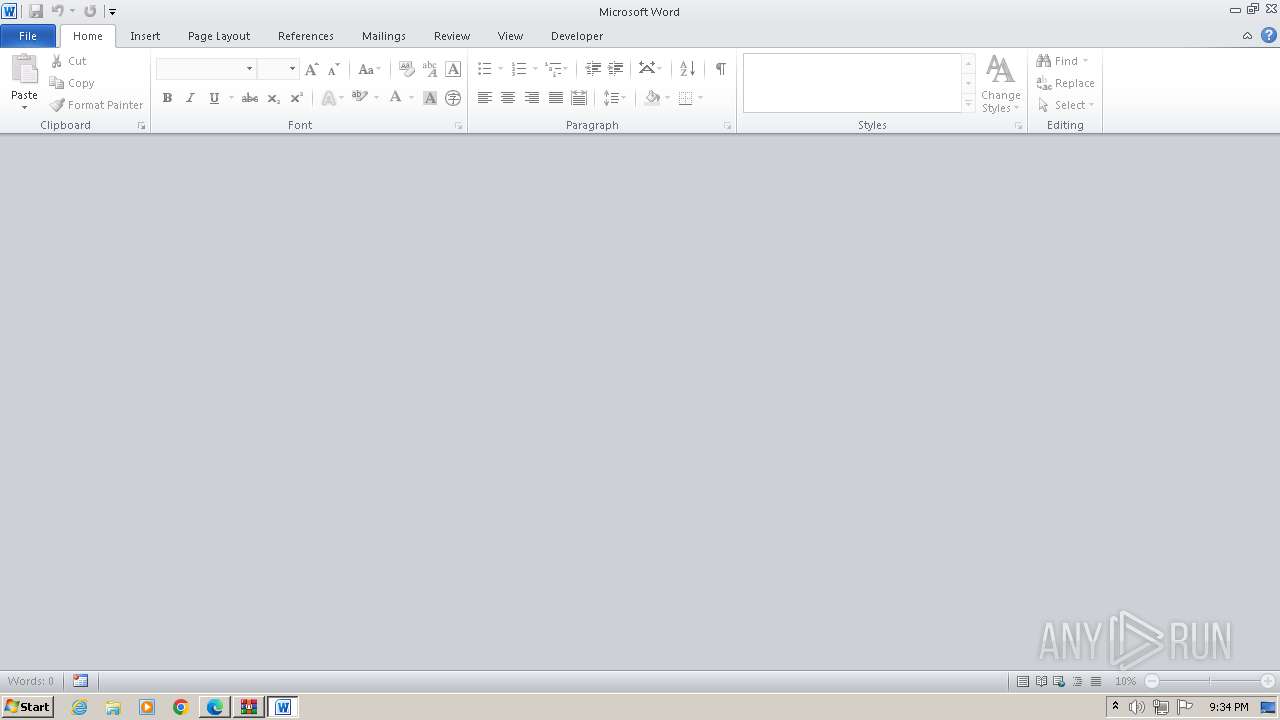Click the macro recording status bar icon
Viewport: 1280px width, 720px height.
tap(80, 681)
